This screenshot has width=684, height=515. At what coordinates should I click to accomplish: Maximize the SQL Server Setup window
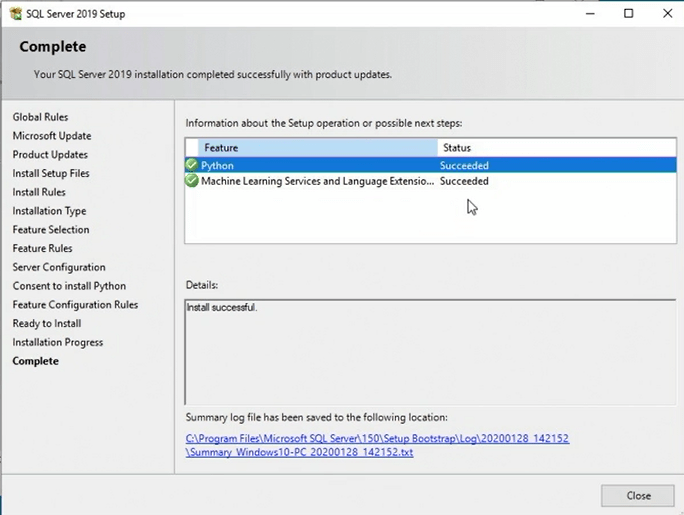(x=628, y=14)
